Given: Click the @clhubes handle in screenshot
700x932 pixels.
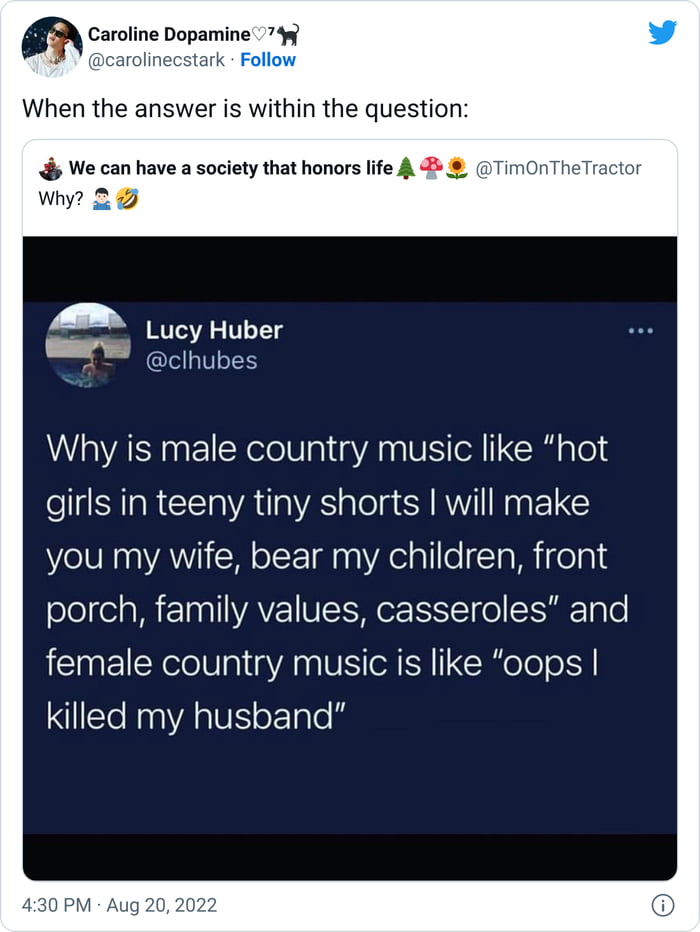Looking at the screenshot, I should (x=201, y=361).
